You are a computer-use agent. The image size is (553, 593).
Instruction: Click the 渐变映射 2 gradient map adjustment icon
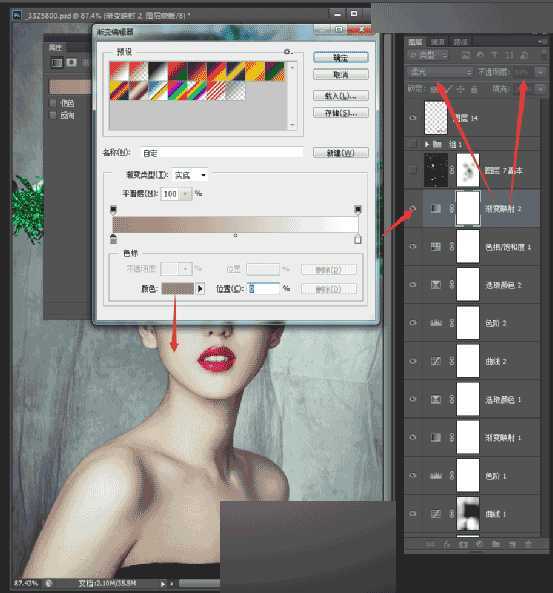(x=436, y=208)
